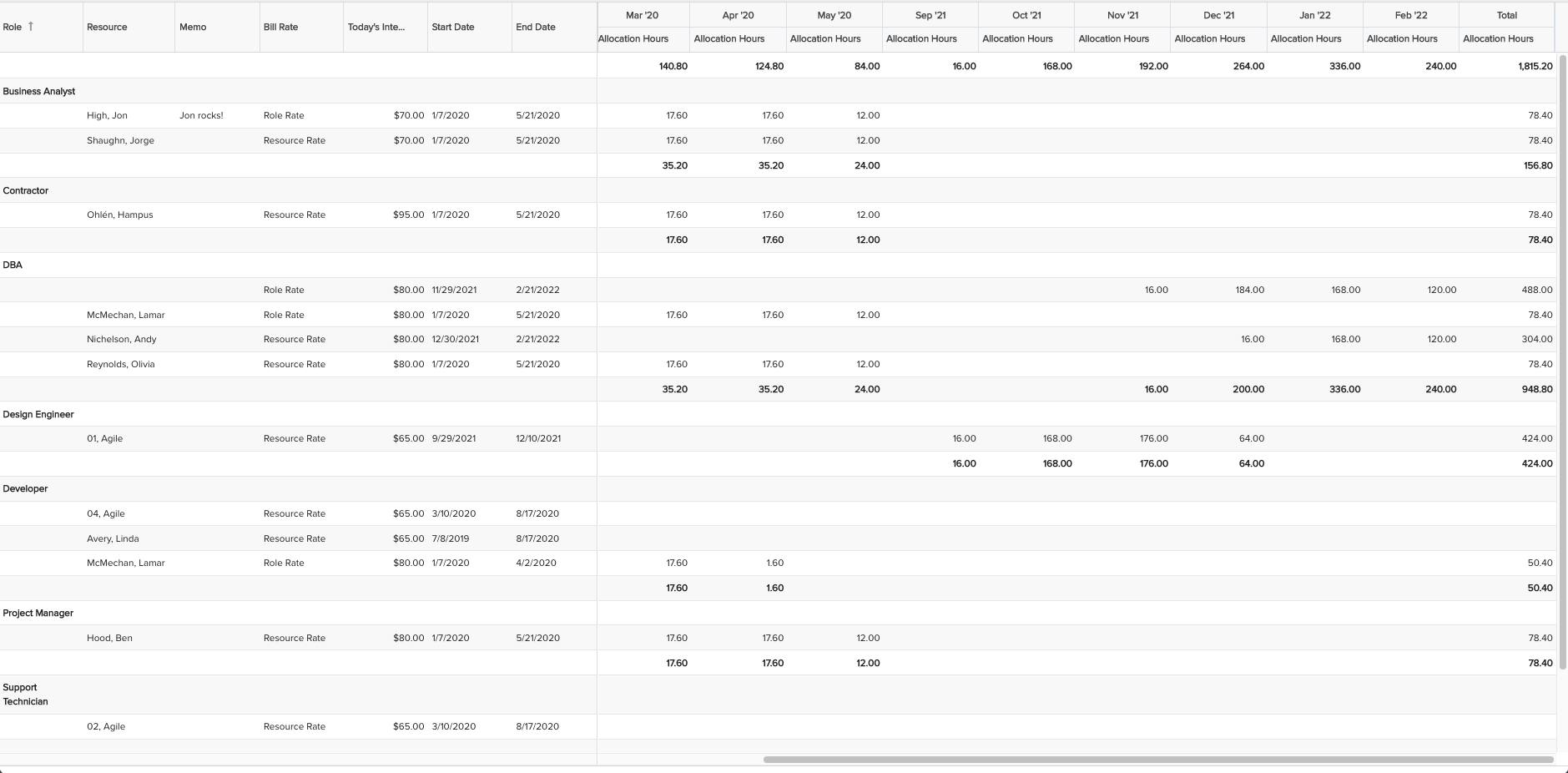Click end date 12/10/2021 for 01, Agile
The image size is (1568, 773).
(538, 438)
